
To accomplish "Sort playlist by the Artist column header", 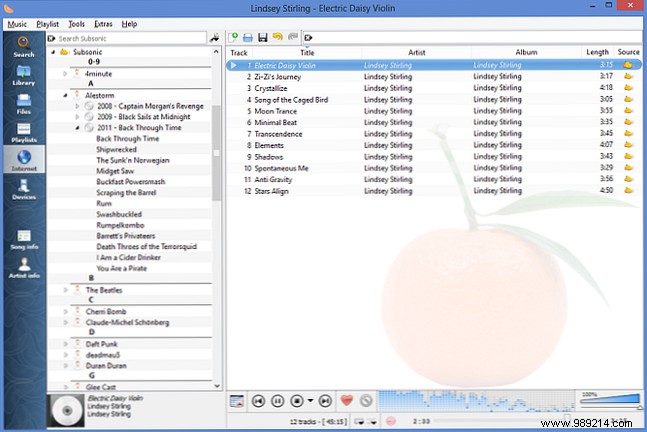I will coord(417,52).
